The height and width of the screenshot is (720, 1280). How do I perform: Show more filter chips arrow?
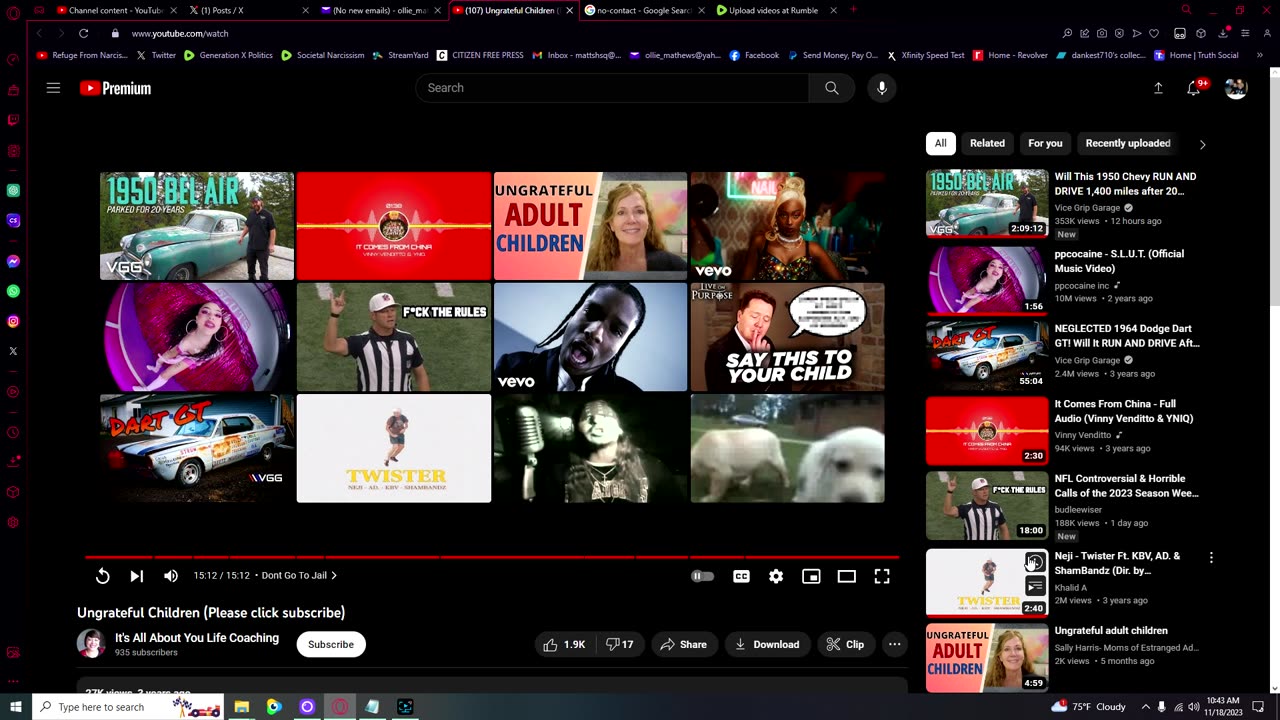click(1202, 144)
